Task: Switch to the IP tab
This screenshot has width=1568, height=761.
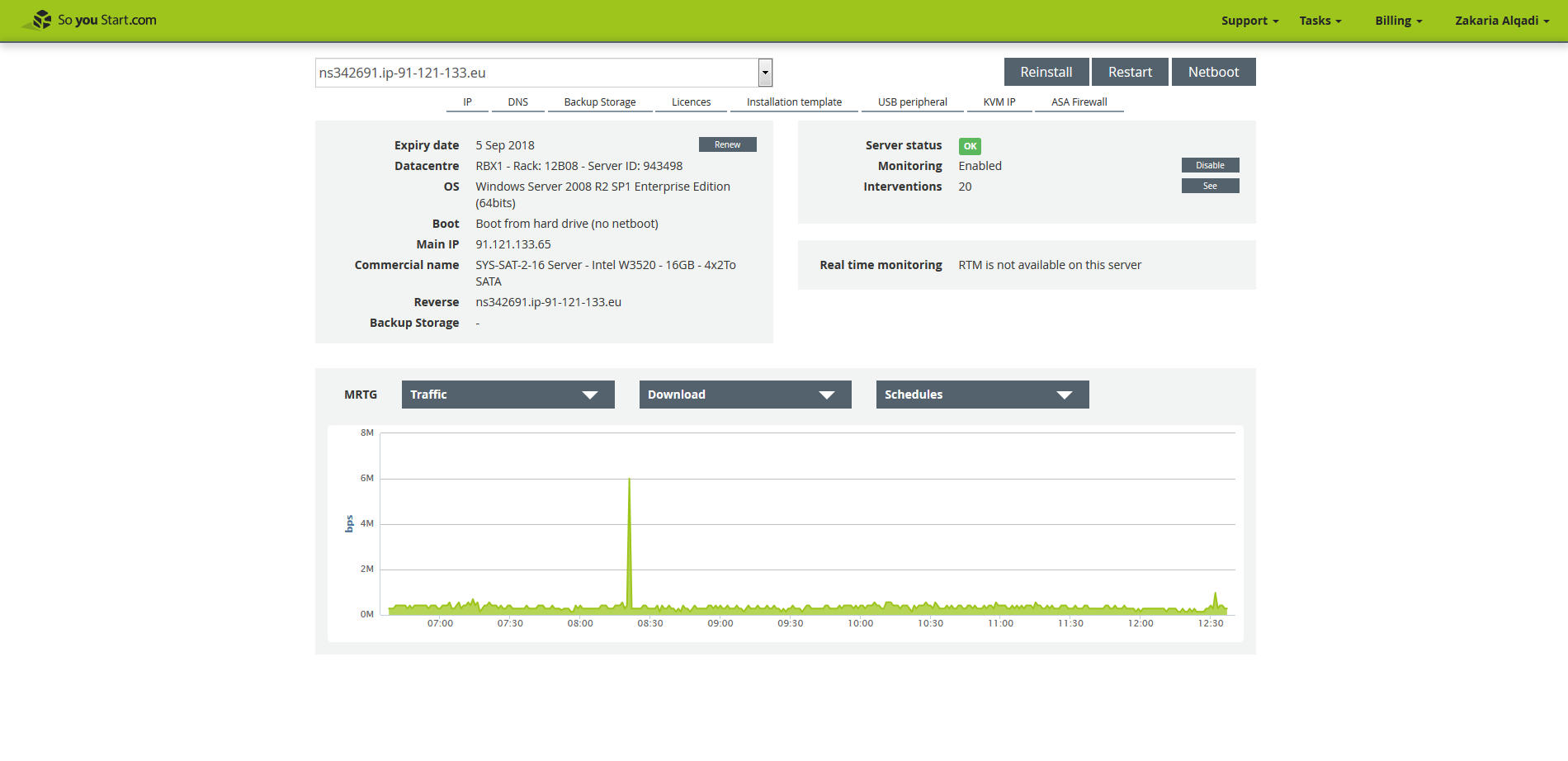Action: point(467,102)
